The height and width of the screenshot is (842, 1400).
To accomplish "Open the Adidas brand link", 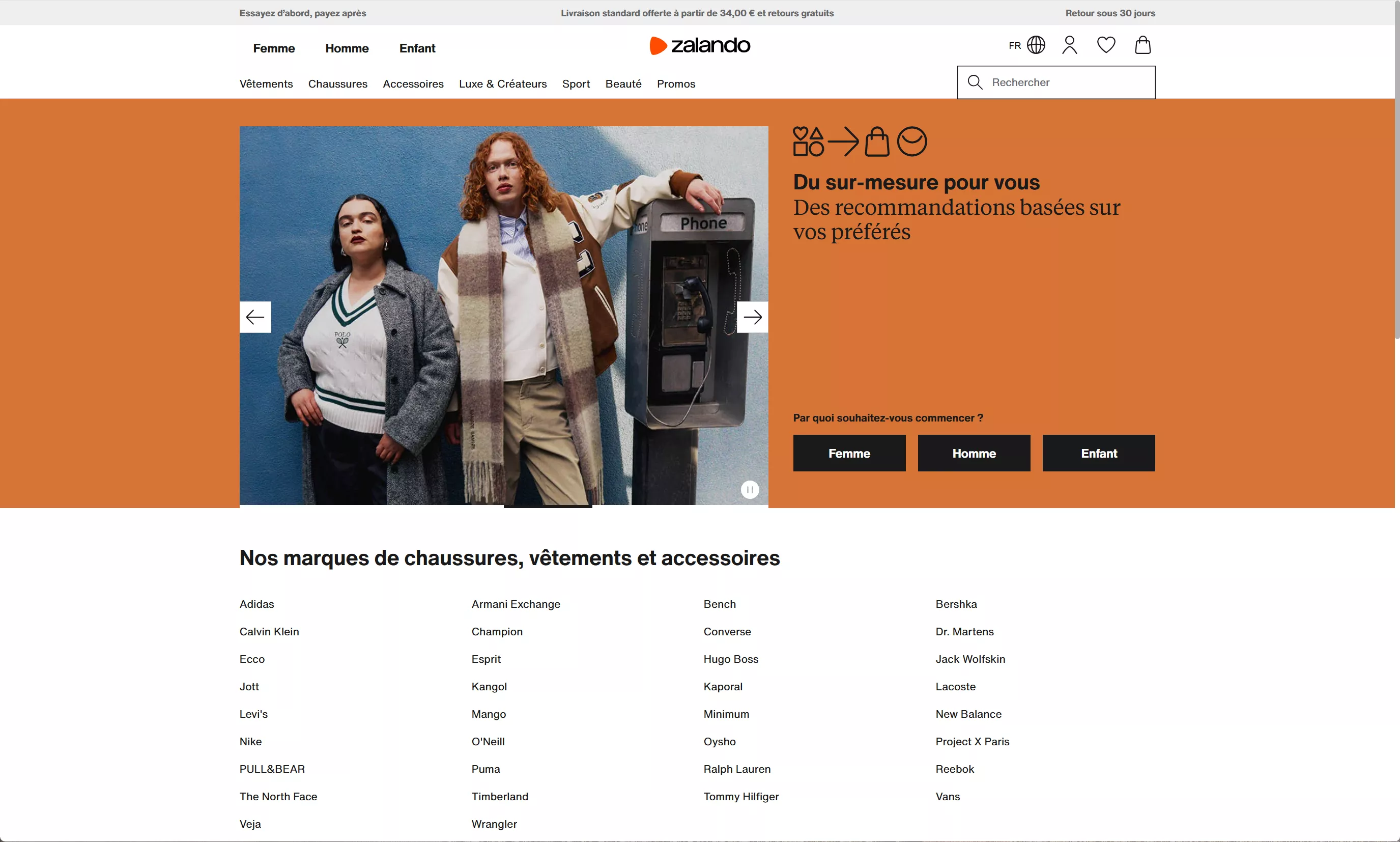I will 257,604.
